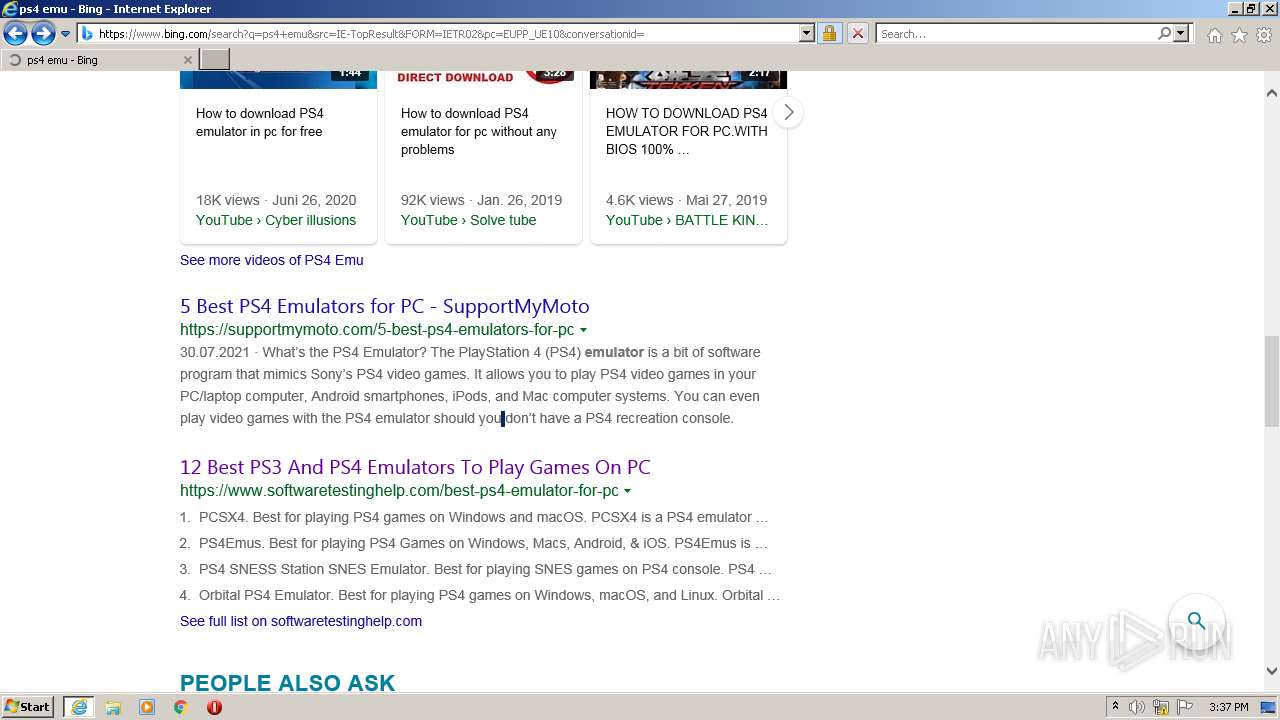Open '12 Best PS3 And PS4 Emulators To Play Games On PC'
The image size is (1280, 720).
[415, 467]
